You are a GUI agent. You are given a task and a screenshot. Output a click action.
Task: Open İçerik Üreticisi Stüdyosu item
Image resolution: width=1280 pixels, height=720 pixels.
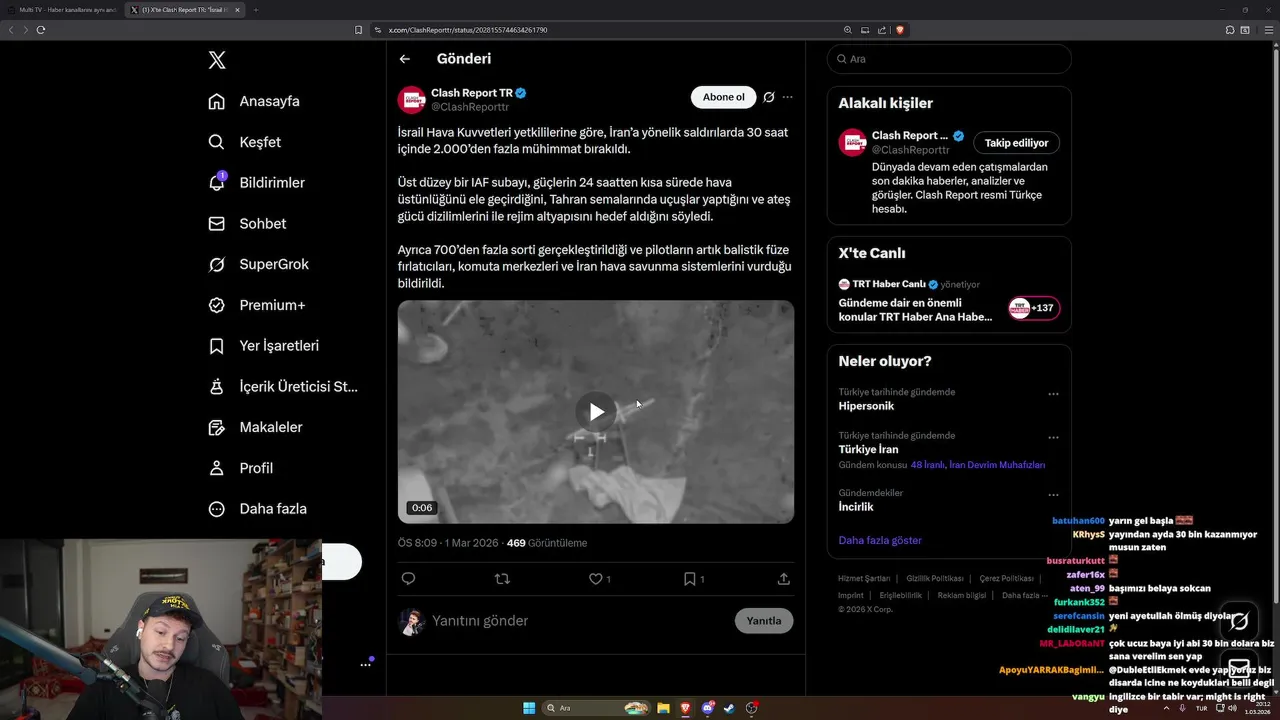283,386
